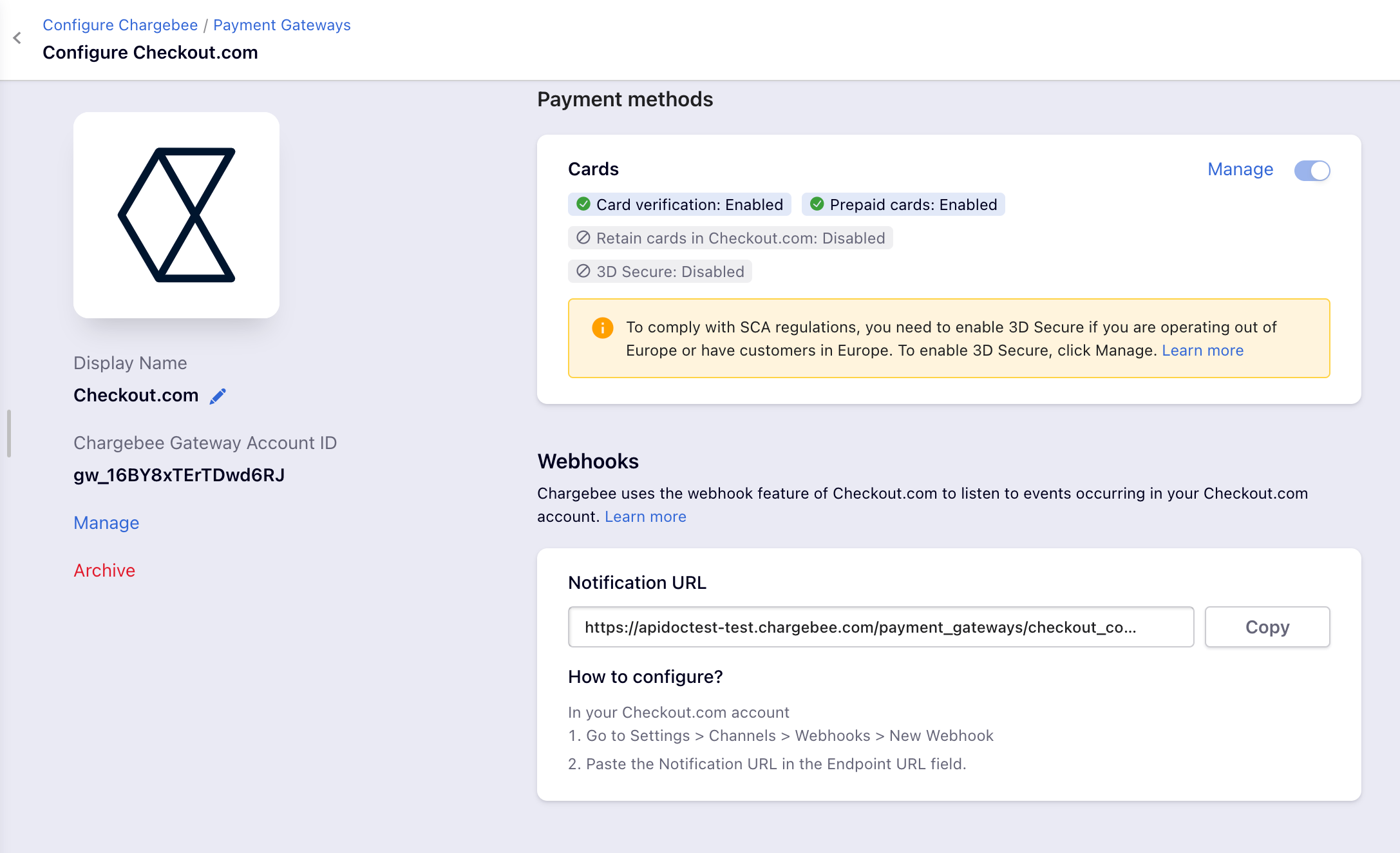The height and width of the screenshot is (853, 1400).
Task: Click the 'Display Name' label
Action: pyautogui.click(x=130, y=363)
